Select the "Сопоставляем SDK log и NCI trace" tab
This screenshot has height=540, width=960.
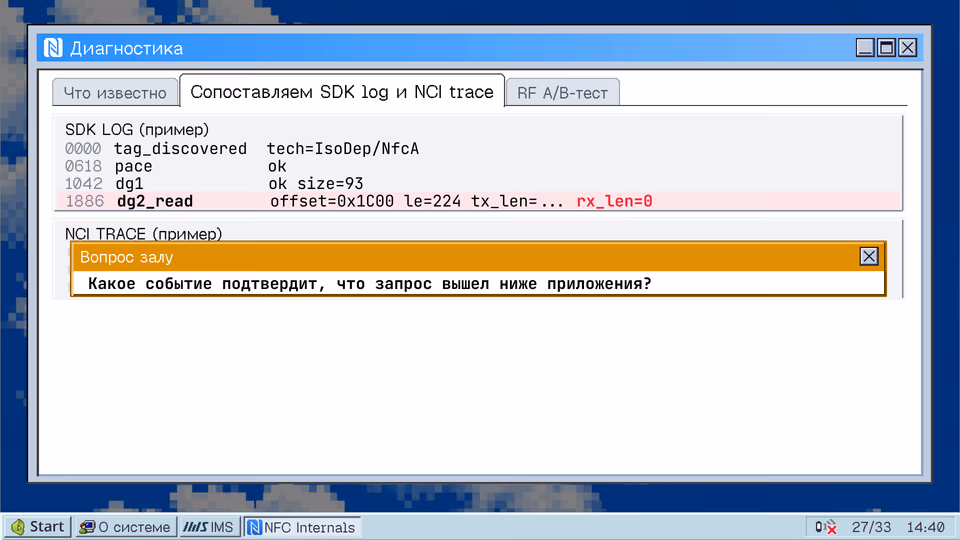pos(342,91)
